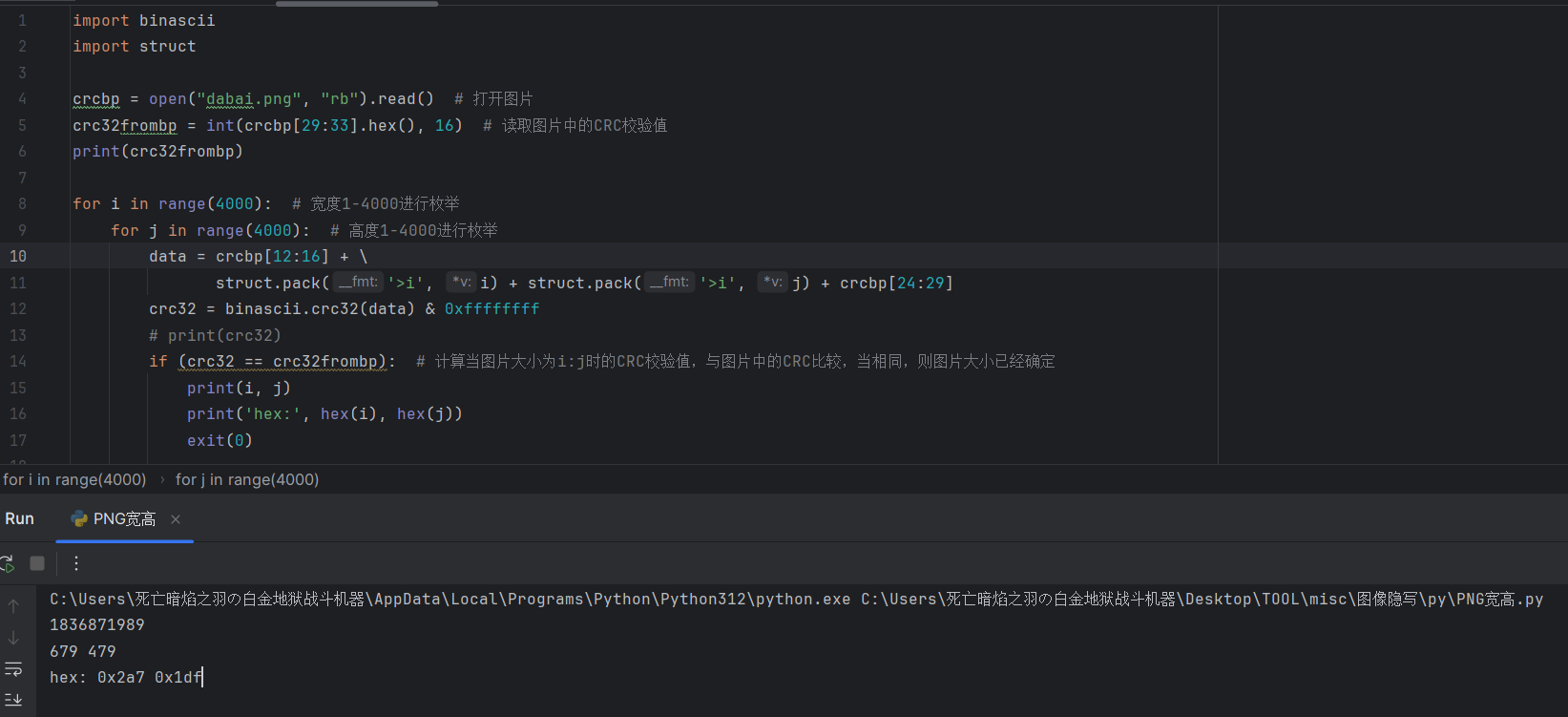This screenshot has width=1568, height=717.
Task: Open breadcrumb 'for i in range(4000)'
Action: 74,479
